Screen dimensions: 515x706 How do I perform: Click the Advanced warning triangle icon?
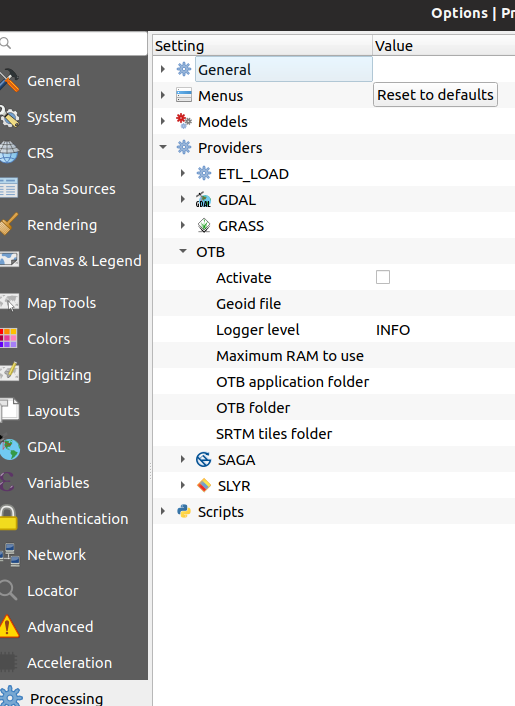pos(9,626)
